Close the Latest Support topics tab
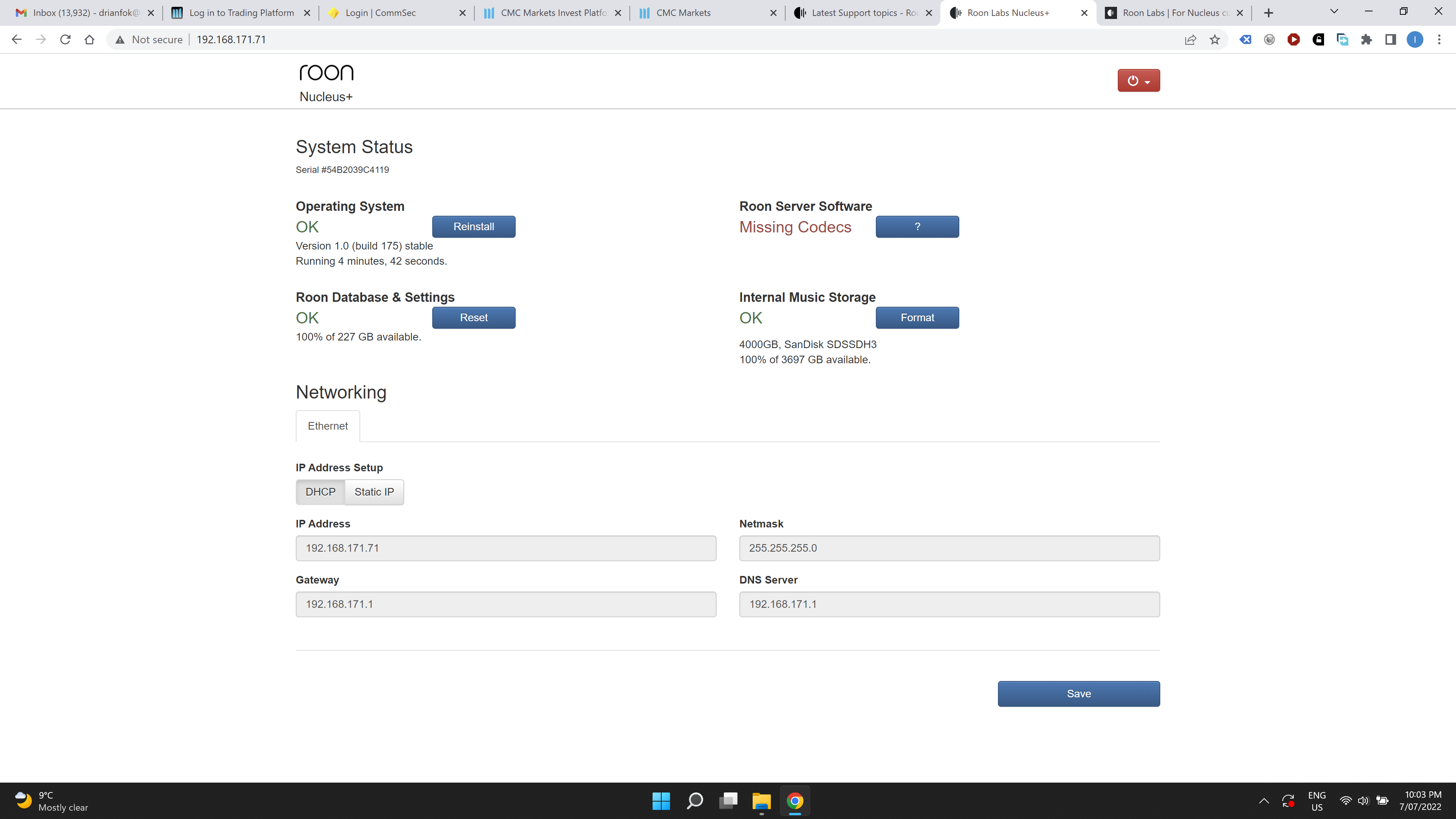Image resolution: width=1456 pixels, height=819 pixels. point(929,13)
